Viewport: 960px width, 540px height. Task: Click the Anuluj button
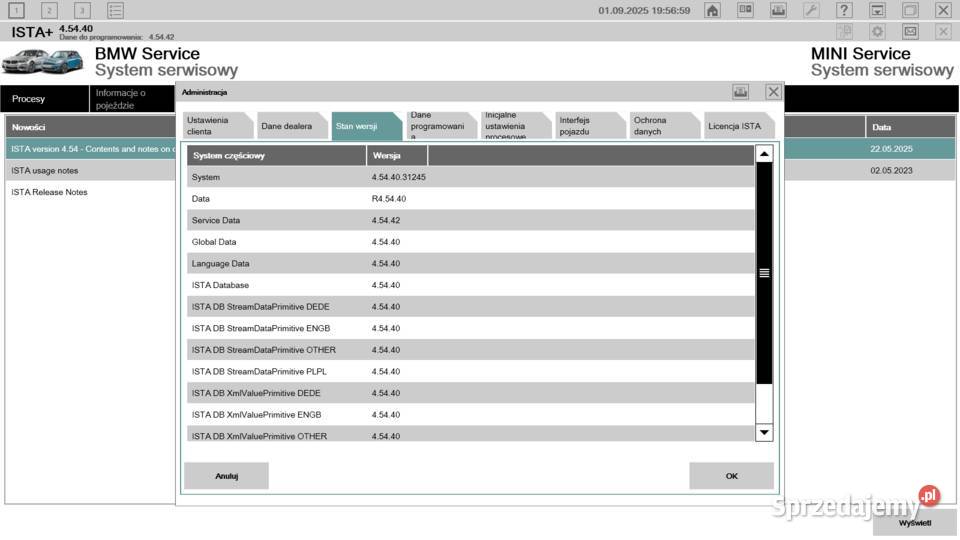click(227, 476)
